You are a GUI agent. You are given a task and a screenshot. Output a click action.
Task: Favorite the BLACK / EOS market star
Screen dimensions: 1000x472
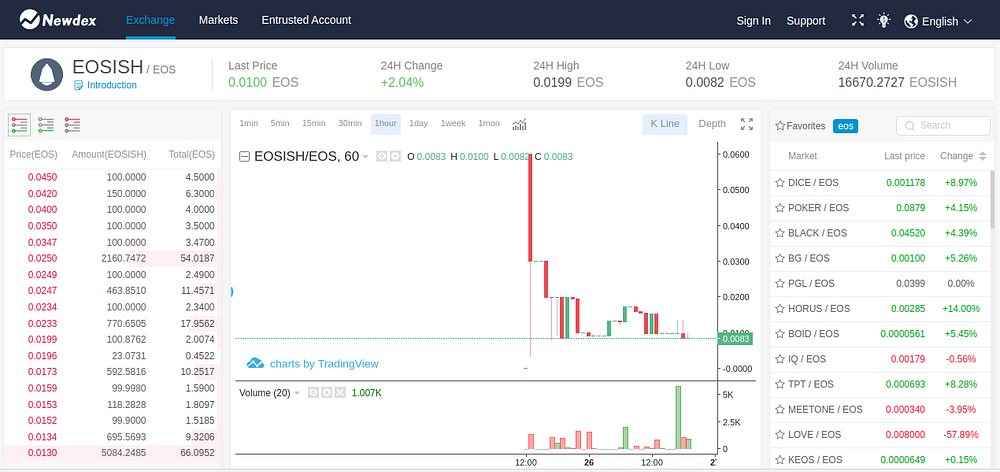pyautogui.click(x=779, y=233)
